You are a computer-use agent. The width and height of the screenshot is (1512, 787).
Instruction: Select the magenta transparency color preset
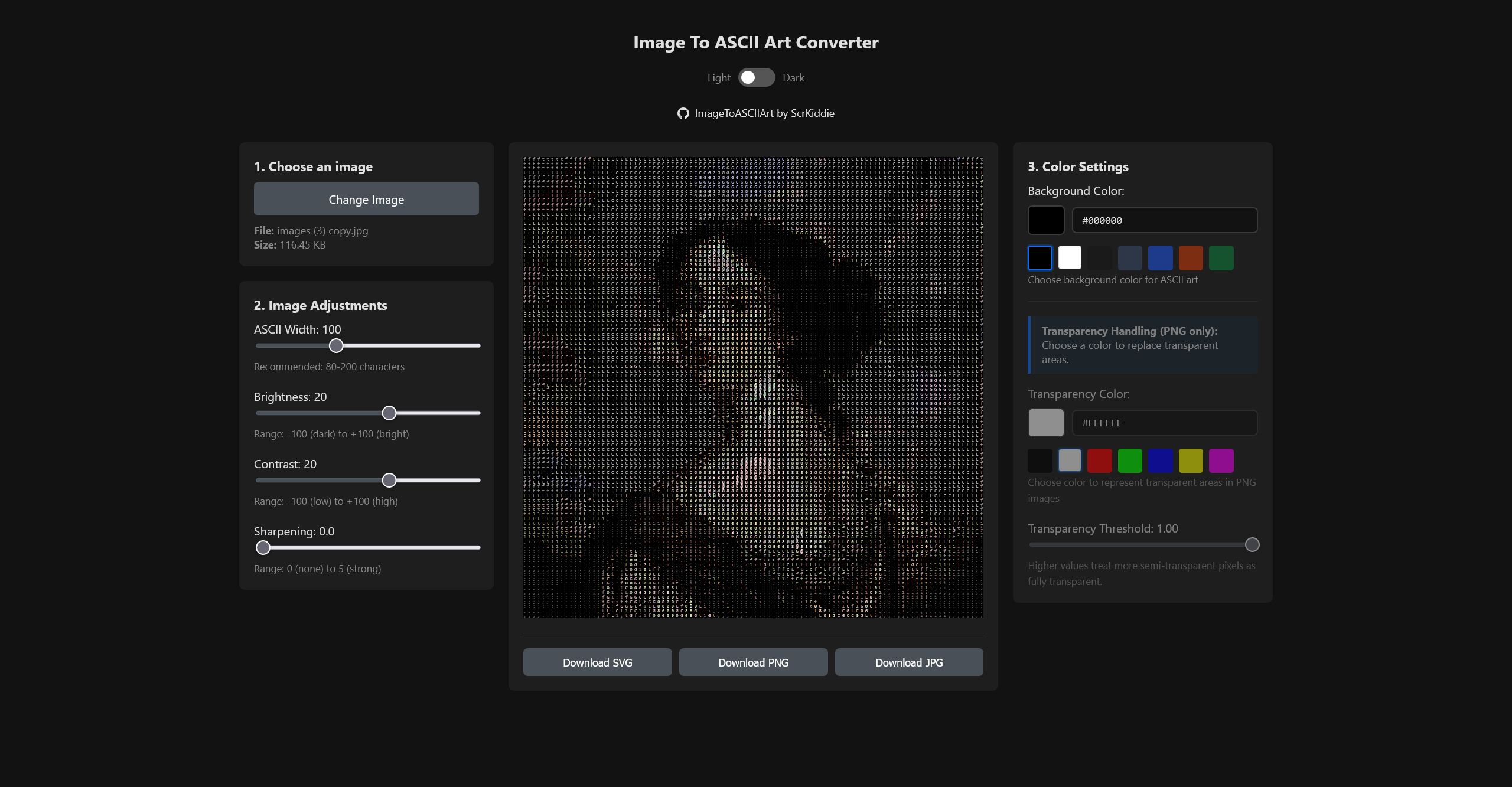click(1221, 461)
